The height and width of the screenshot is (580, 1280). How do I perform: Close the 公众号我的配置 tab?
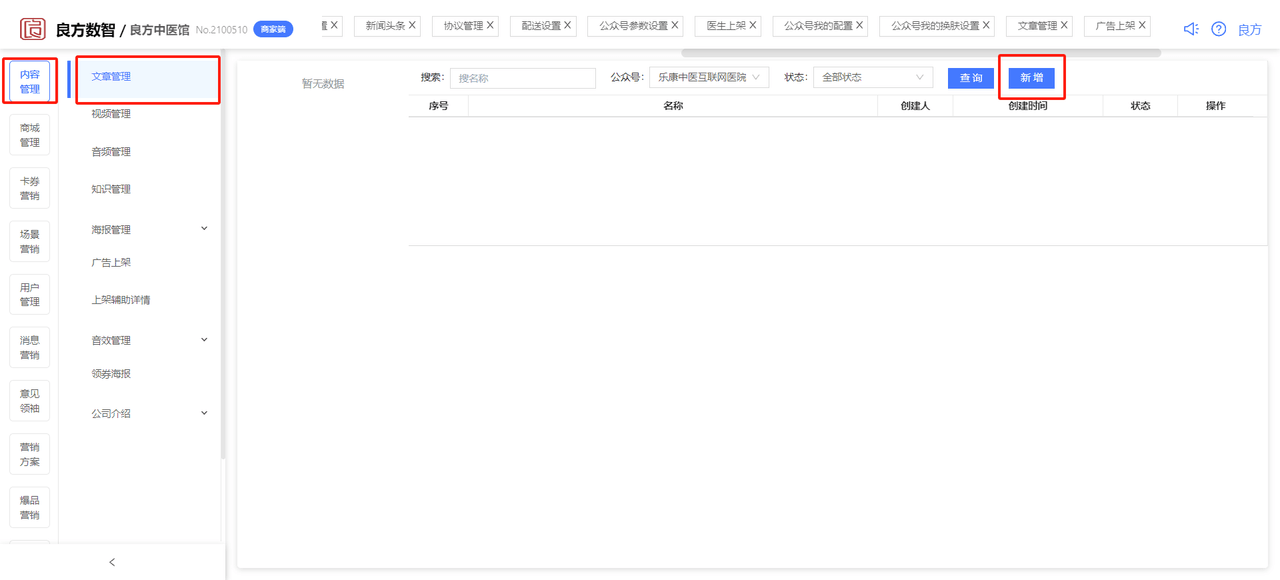coord(860,25)
